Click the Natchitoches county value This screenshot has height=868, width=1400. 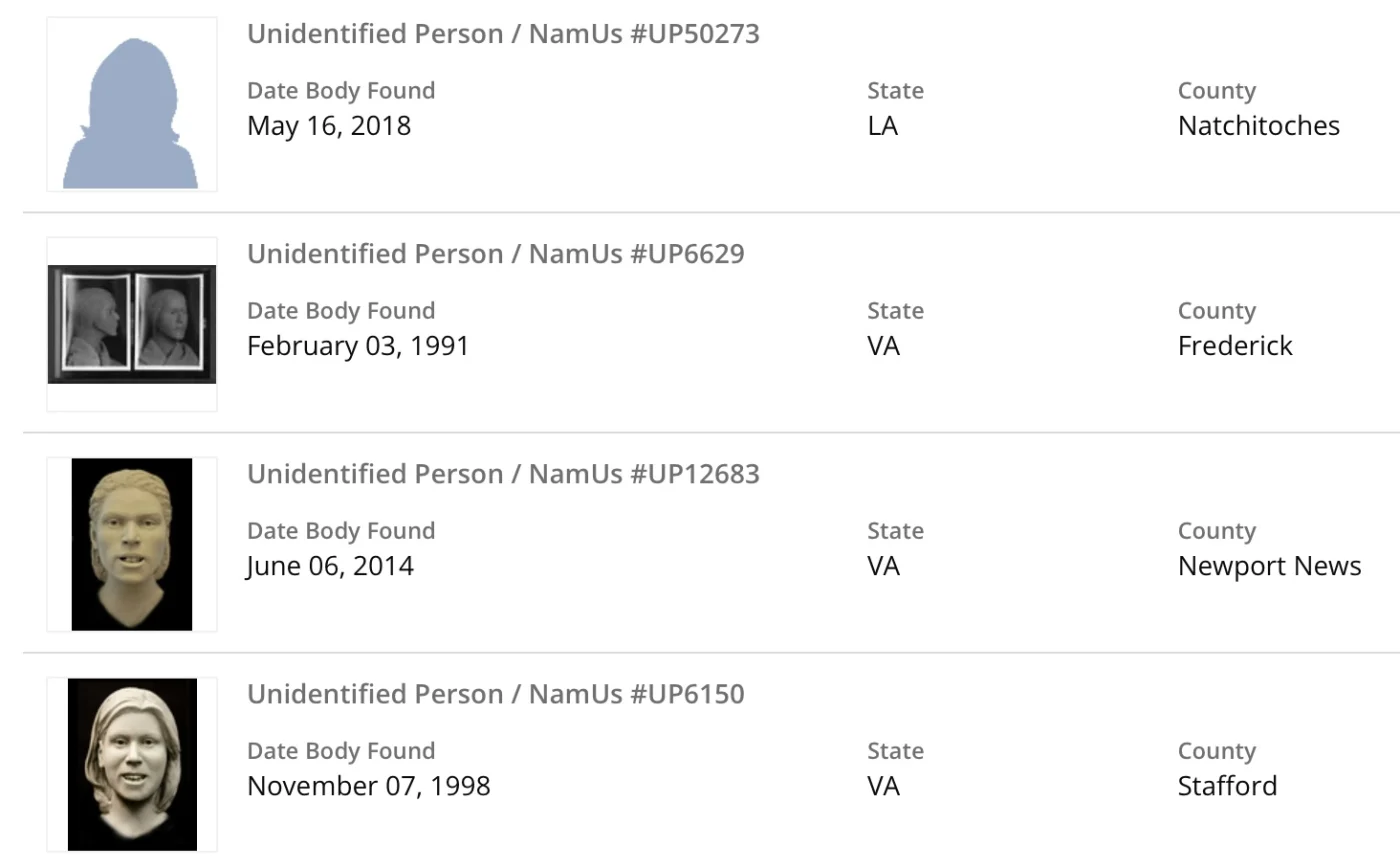click(x=1258, y=126)
